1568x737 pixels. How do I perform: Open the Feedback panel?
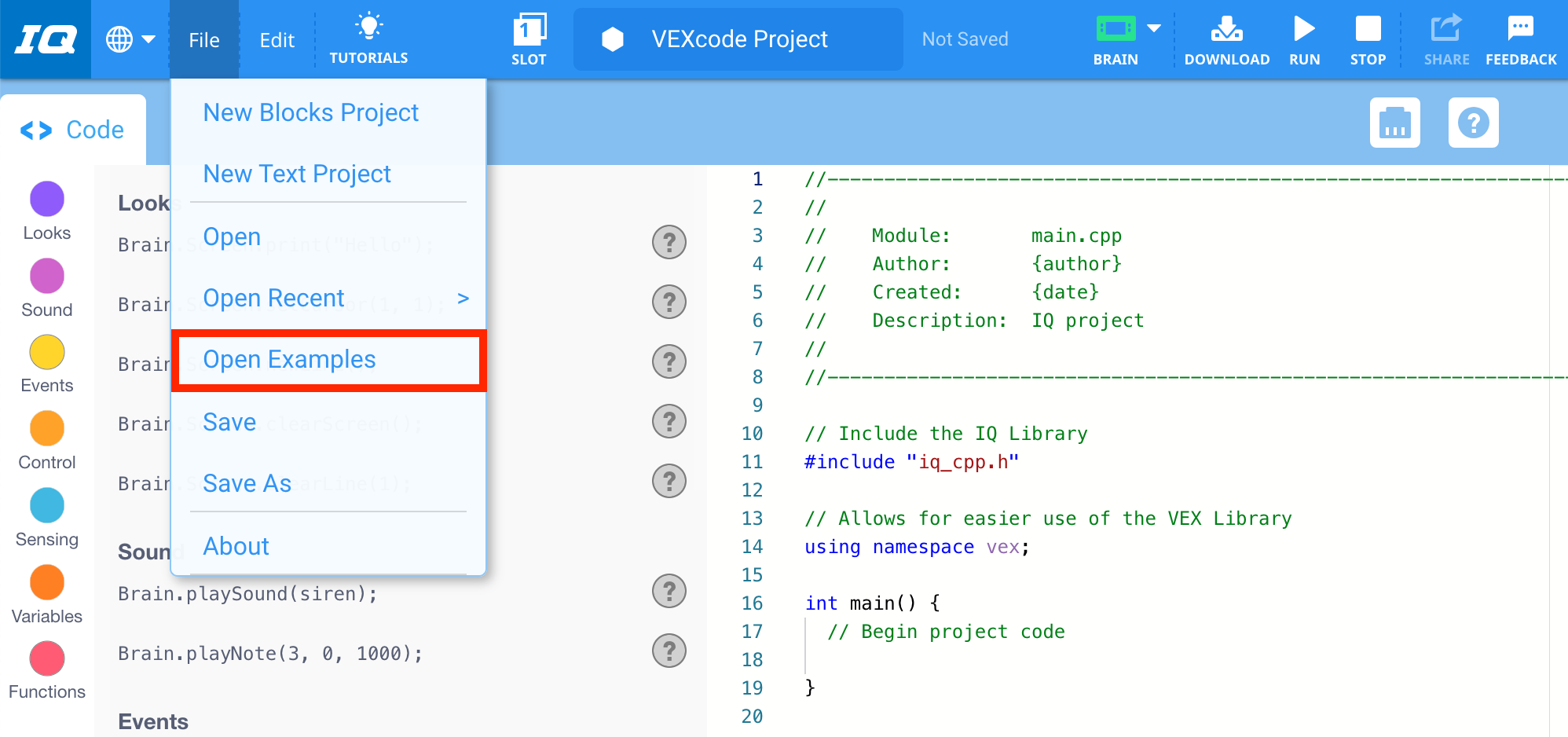tap(1520, 38)
